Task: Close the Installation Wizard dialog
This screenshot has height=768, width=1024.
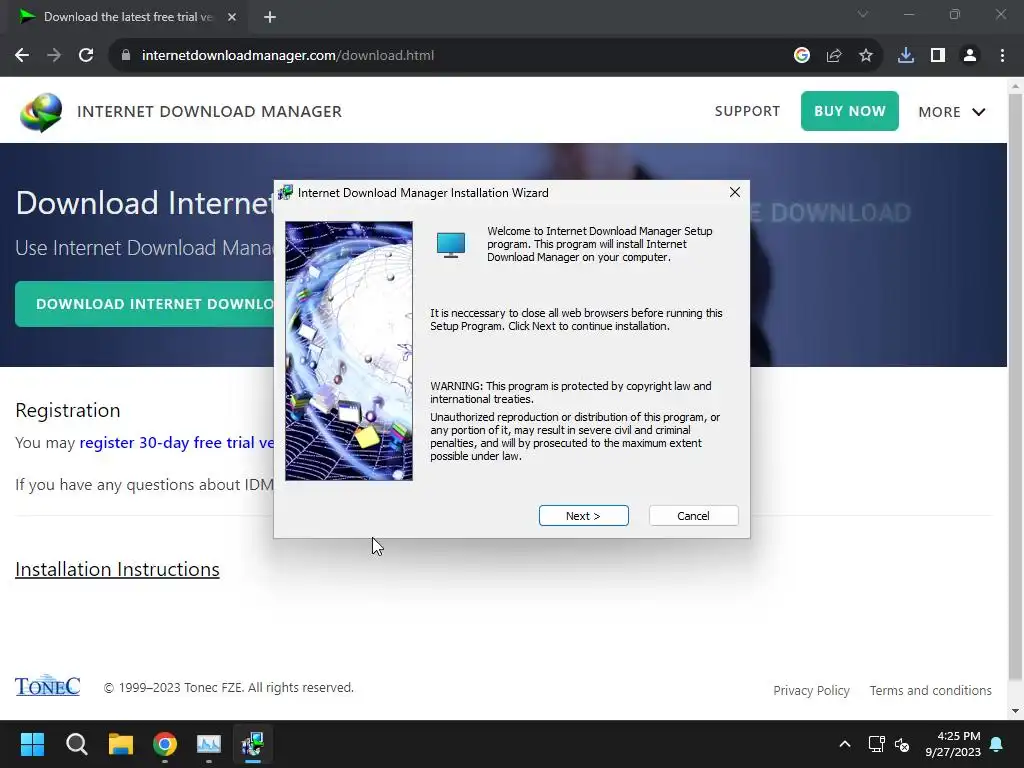Action: click(735, 192)
